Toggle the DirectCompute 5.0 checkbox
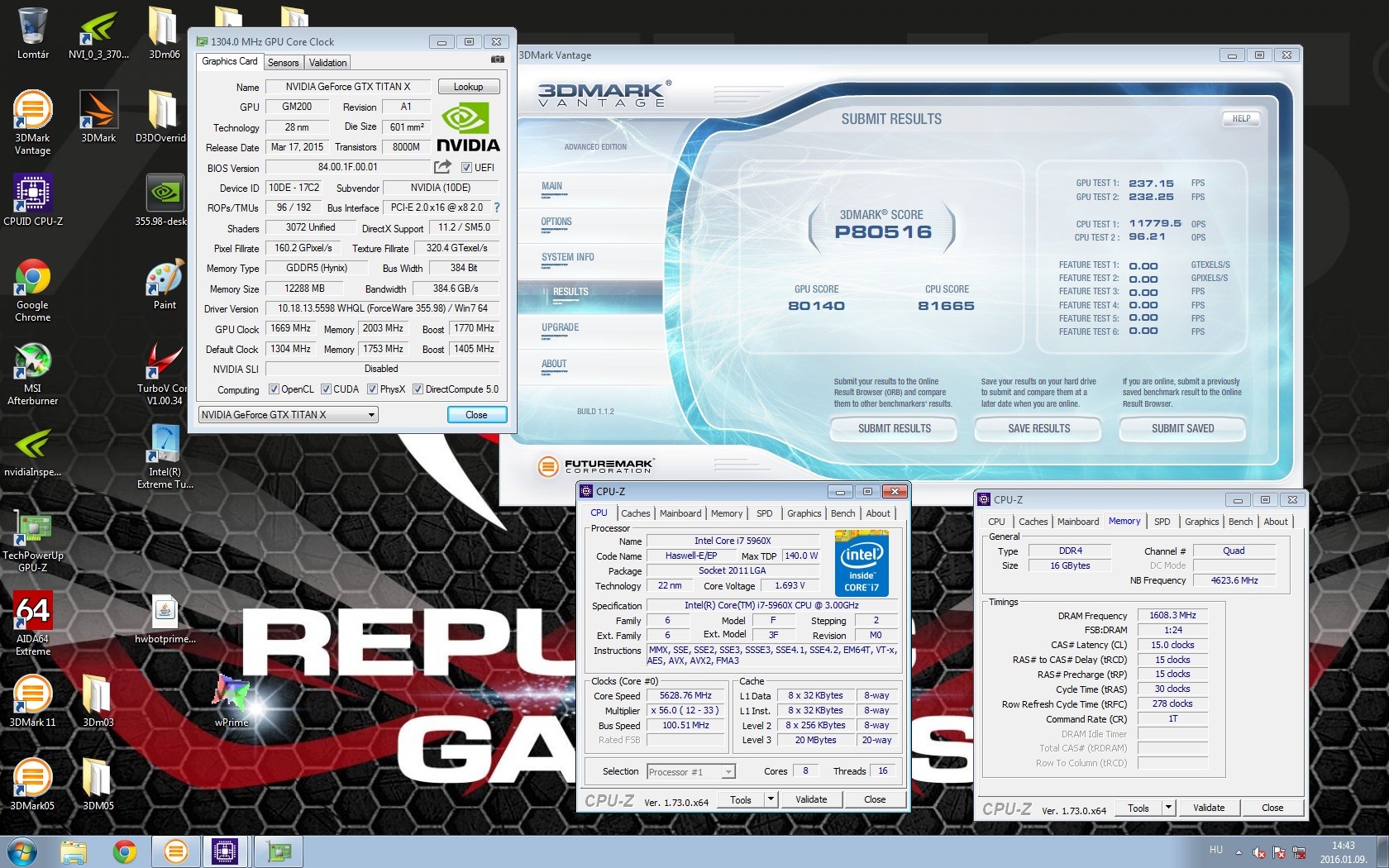Image resolution: width=1389 pixels, height=868 pixels. [418, 389]
